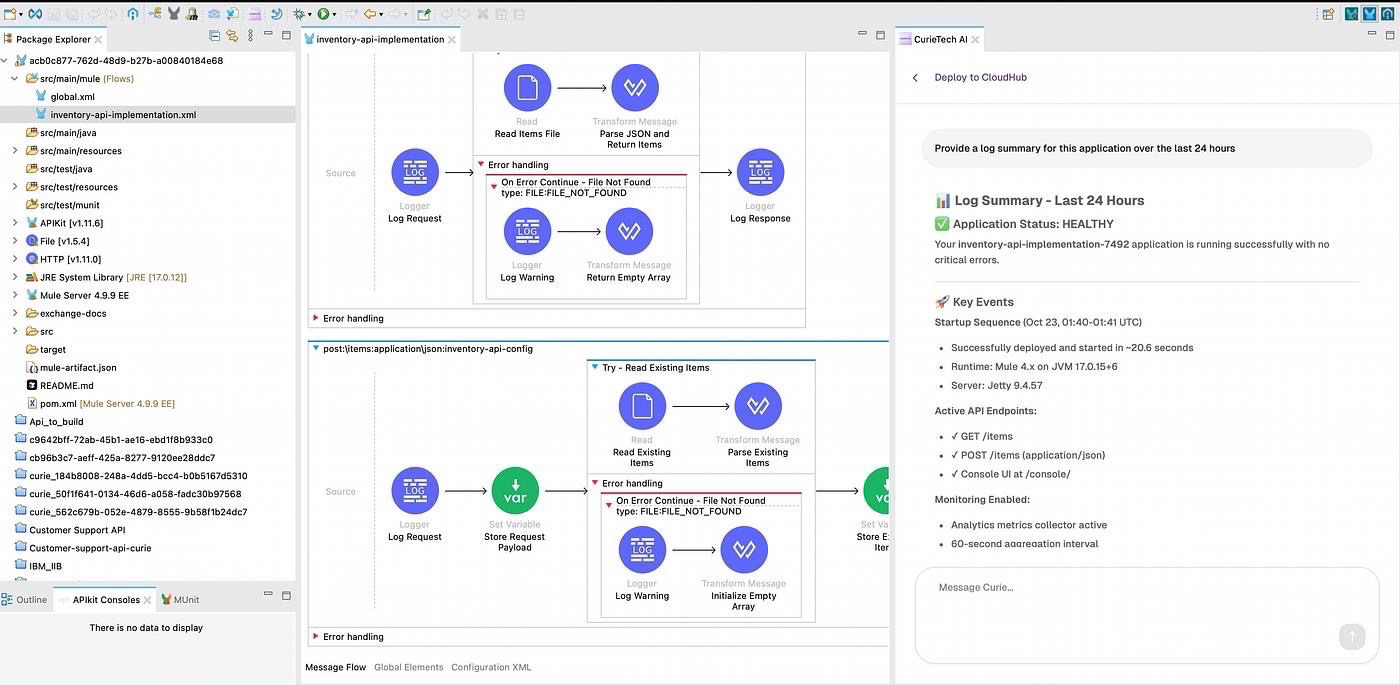Image resolution: width=1400 pixels, height=685 pixels.
Task: Switch to the Configuration XML tab
Action: point(491,667)
